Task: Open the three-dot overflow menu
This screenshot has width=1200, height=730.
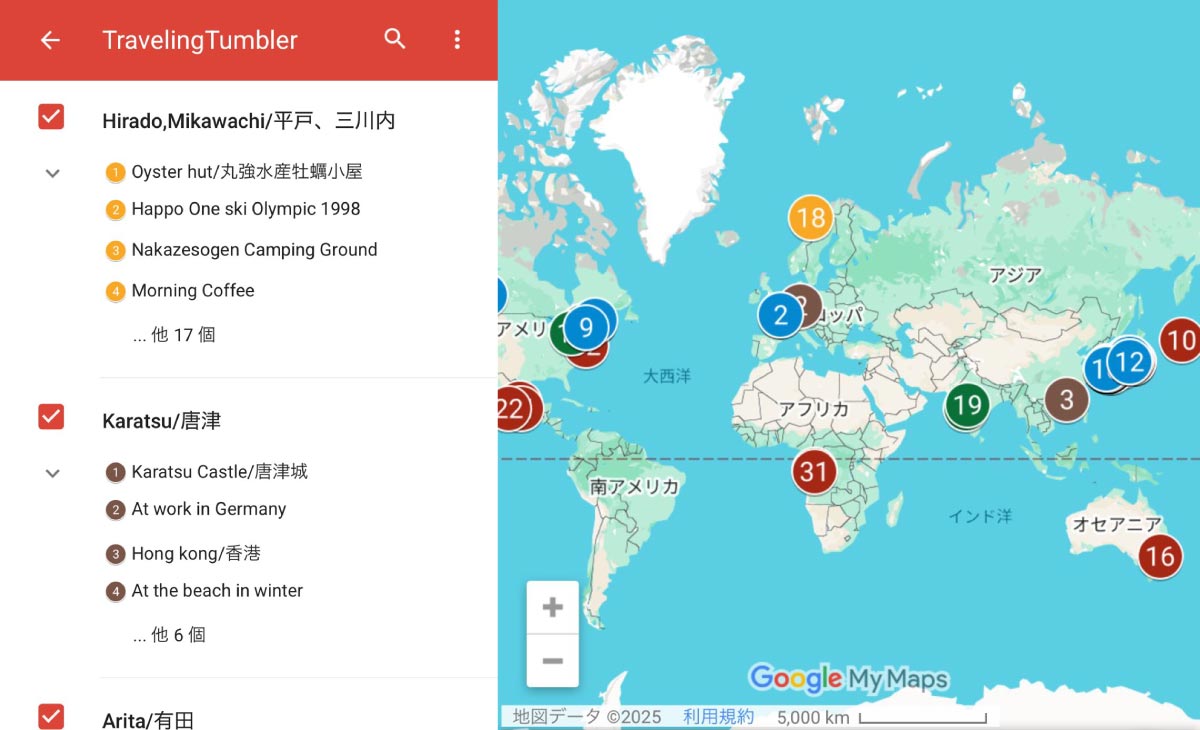Action: [x=457, y=39]
